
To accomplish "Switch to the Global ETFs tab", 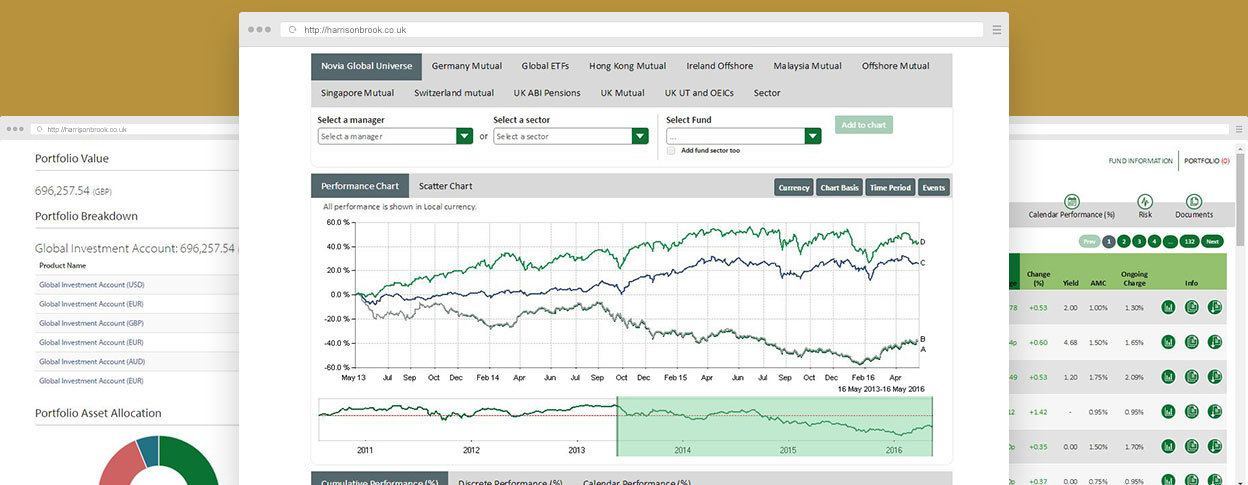I will (545, 66).
